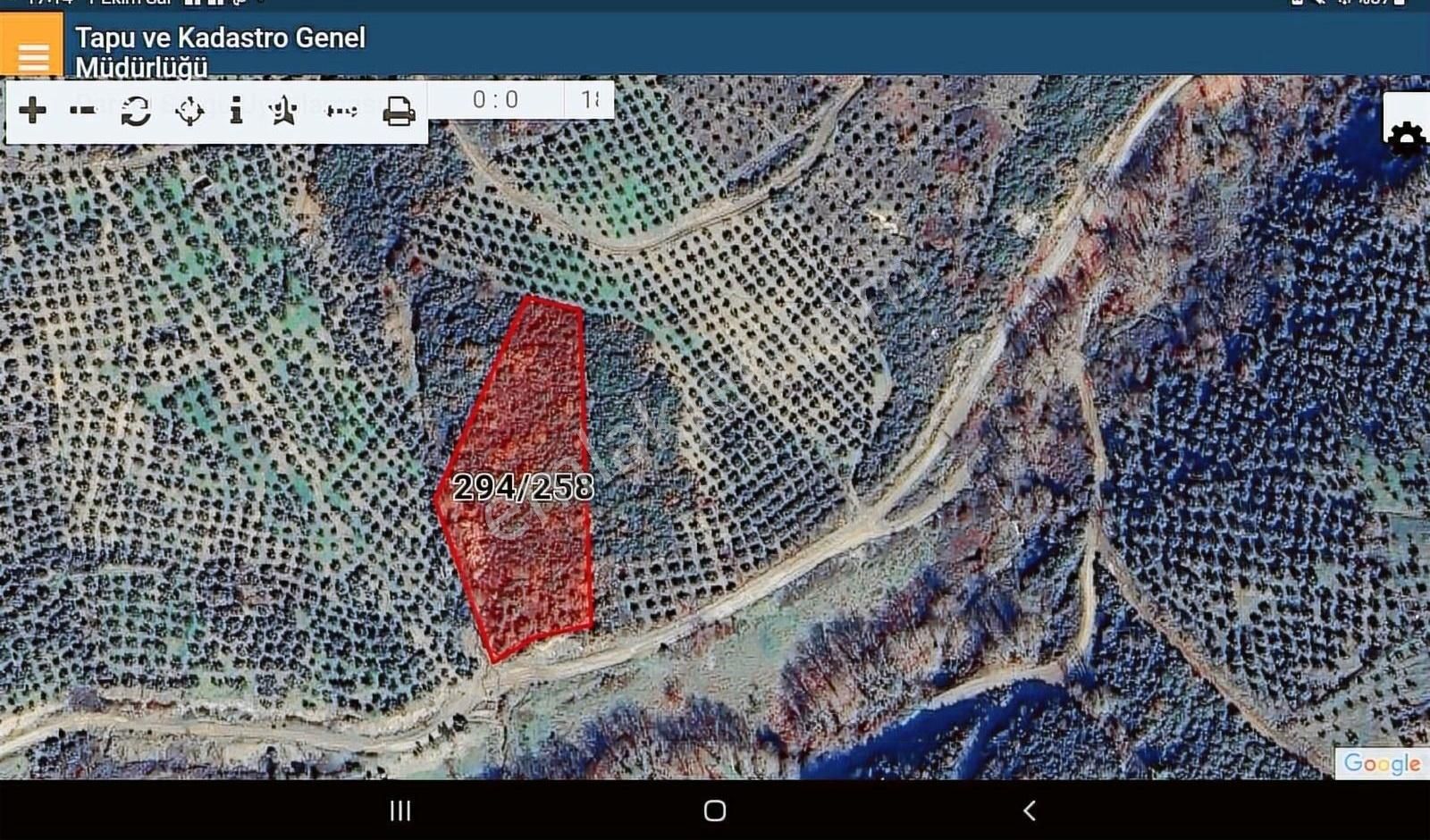Select the highlighted parcel 294/258
Viewport: 1430px width, 840px height.
pos(523,486)
